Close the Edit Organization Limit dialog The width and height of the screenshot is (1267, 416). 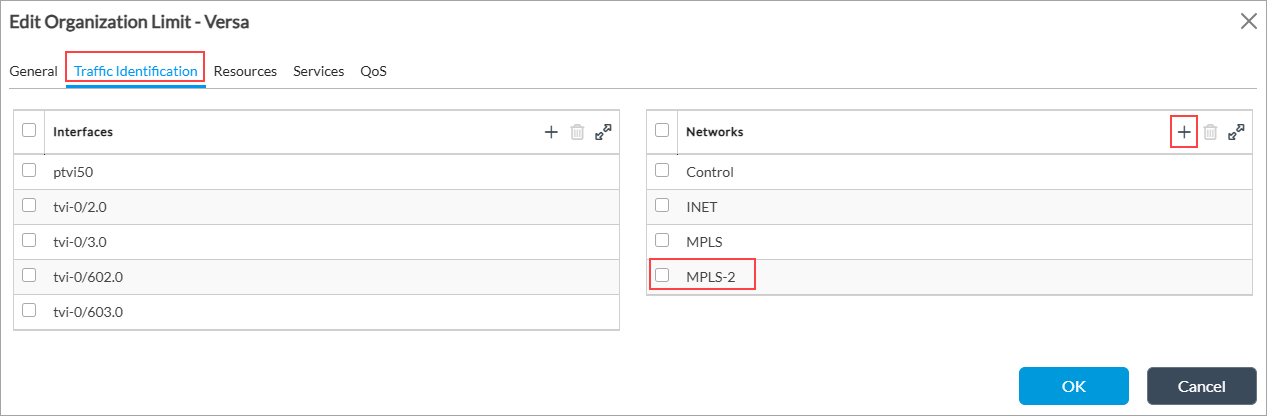coord(1248,22)
